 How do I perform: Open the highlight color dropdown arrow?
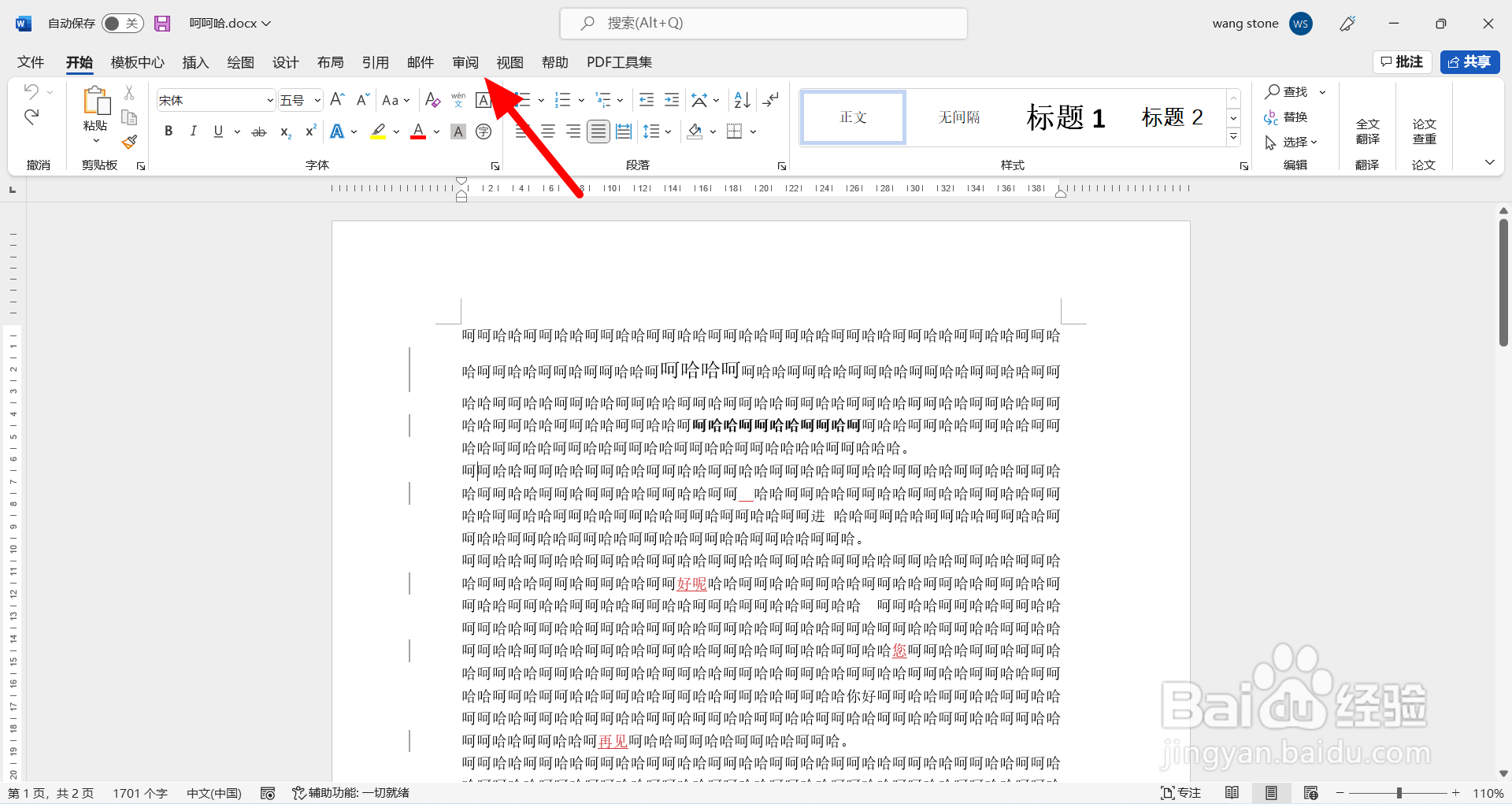pyautogui.click(x=396, y=132)
